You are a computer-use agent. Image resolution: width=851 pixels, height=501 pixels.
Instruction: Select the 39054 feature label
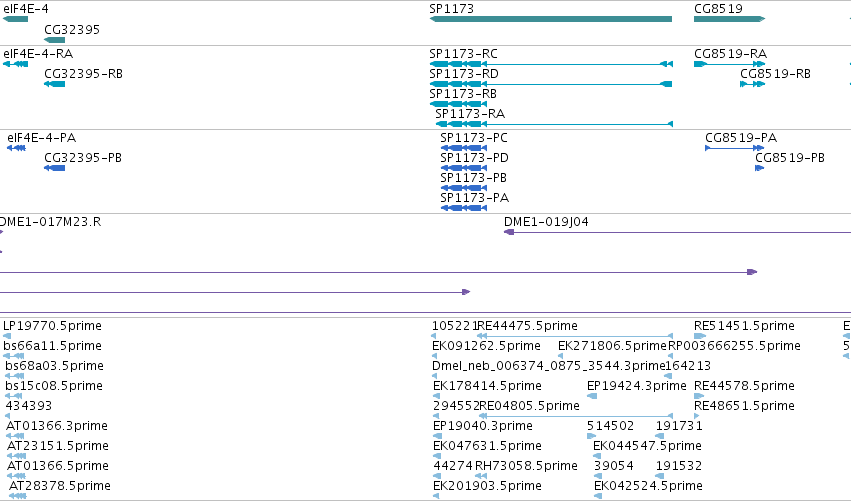tap(613, 466)
